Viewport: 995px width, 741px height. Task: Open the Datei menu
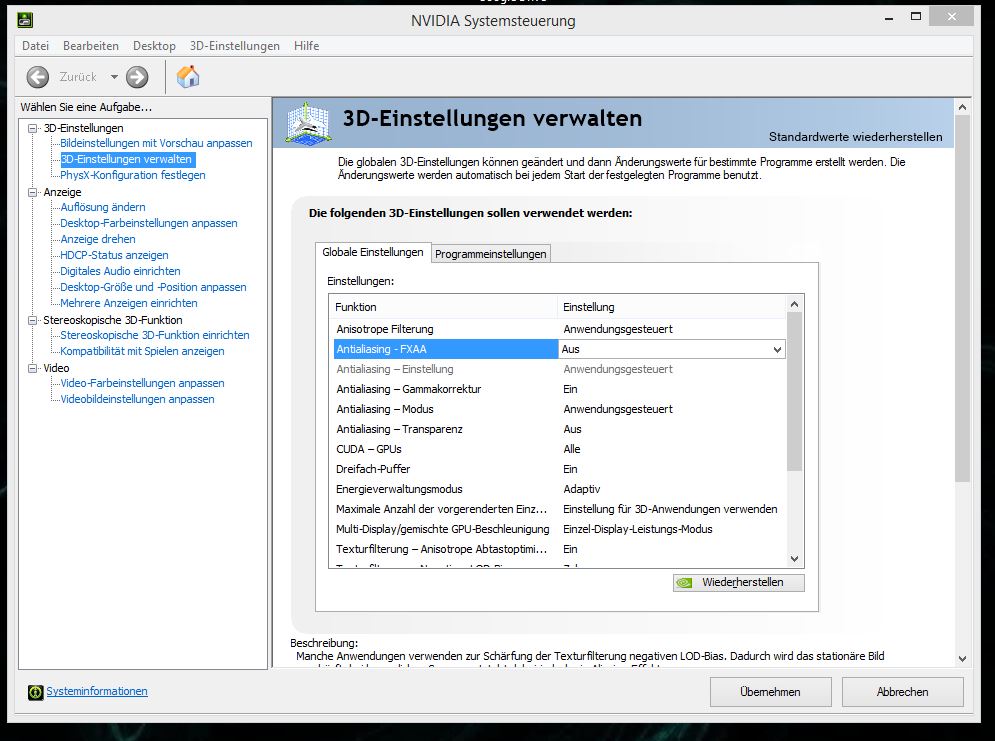coord(35,46)
